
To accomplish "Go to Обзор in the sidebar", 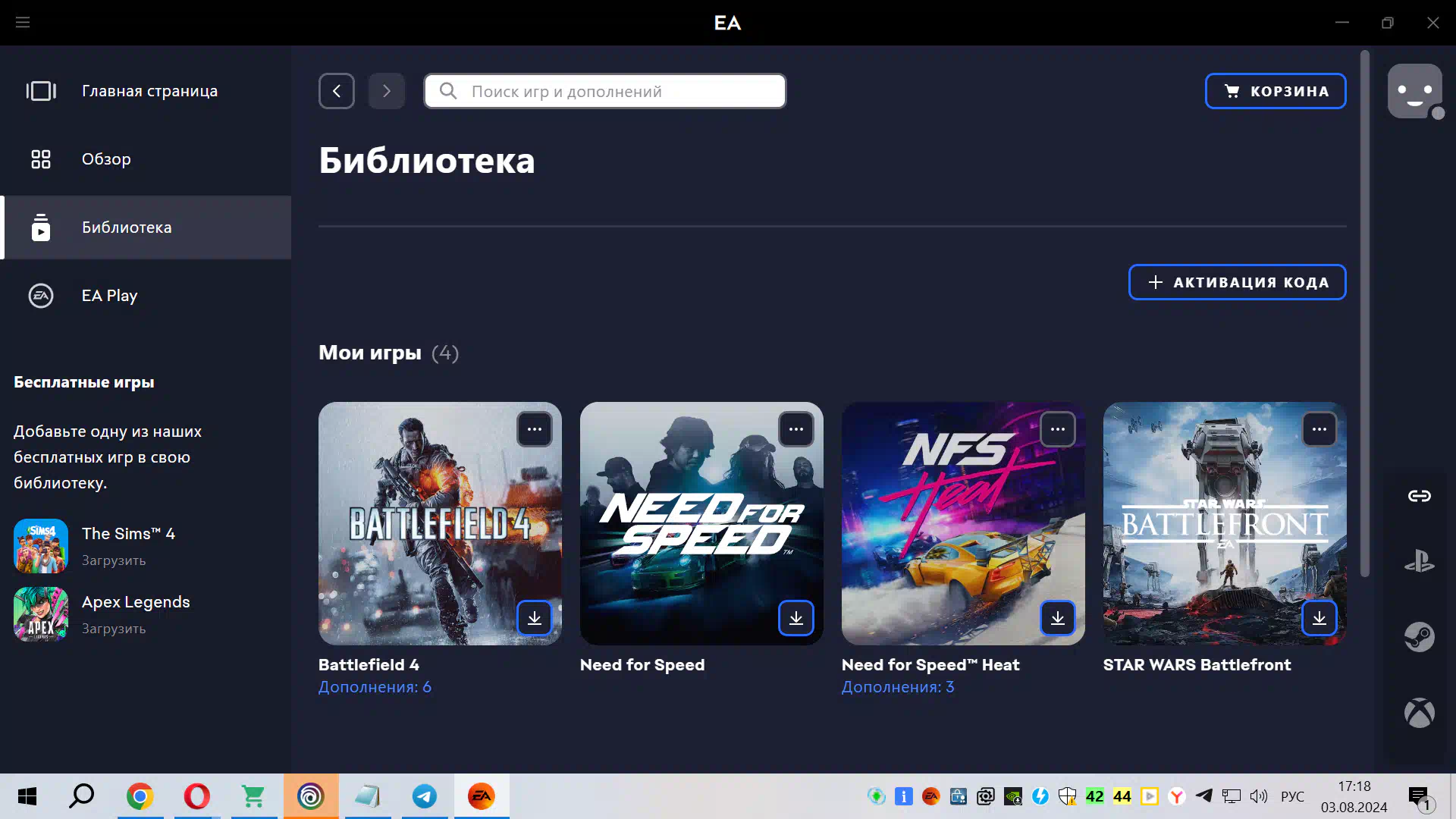I will (106, 159).
